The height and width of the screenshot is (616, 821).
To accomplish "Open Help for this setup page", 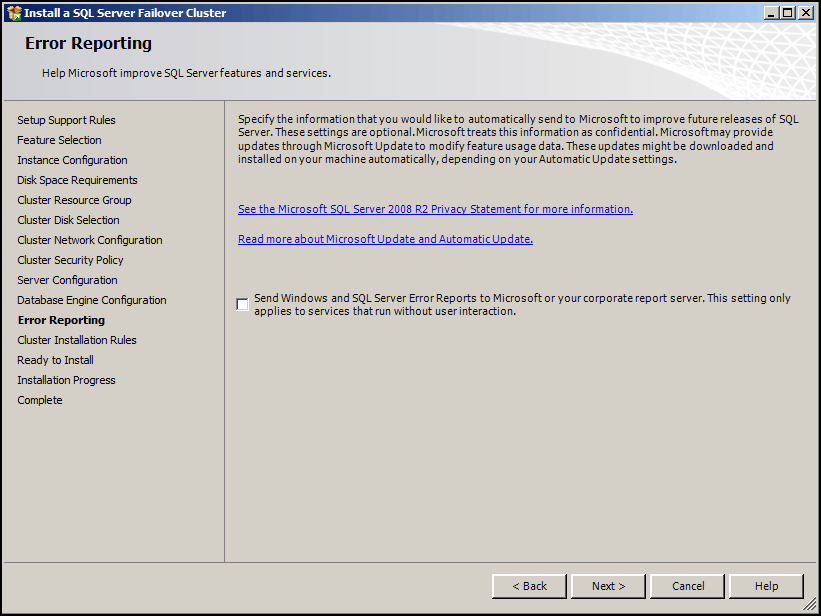I will click(x=766, y=586).
